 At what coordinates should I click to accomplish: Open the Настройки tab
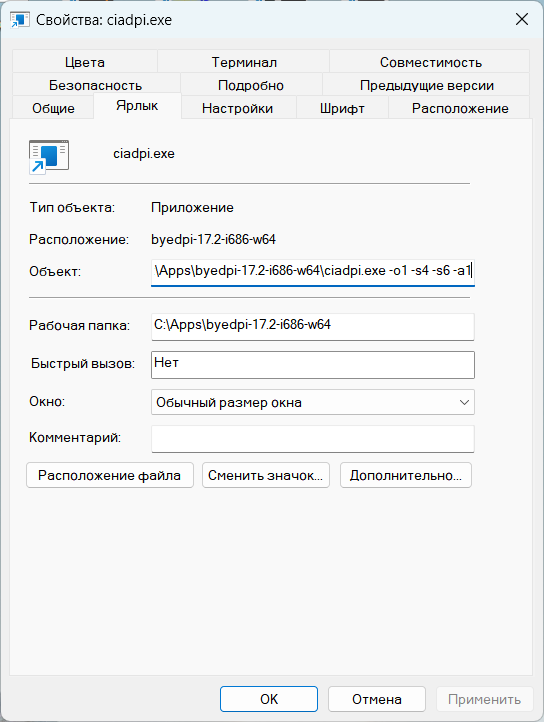(238, 108)
